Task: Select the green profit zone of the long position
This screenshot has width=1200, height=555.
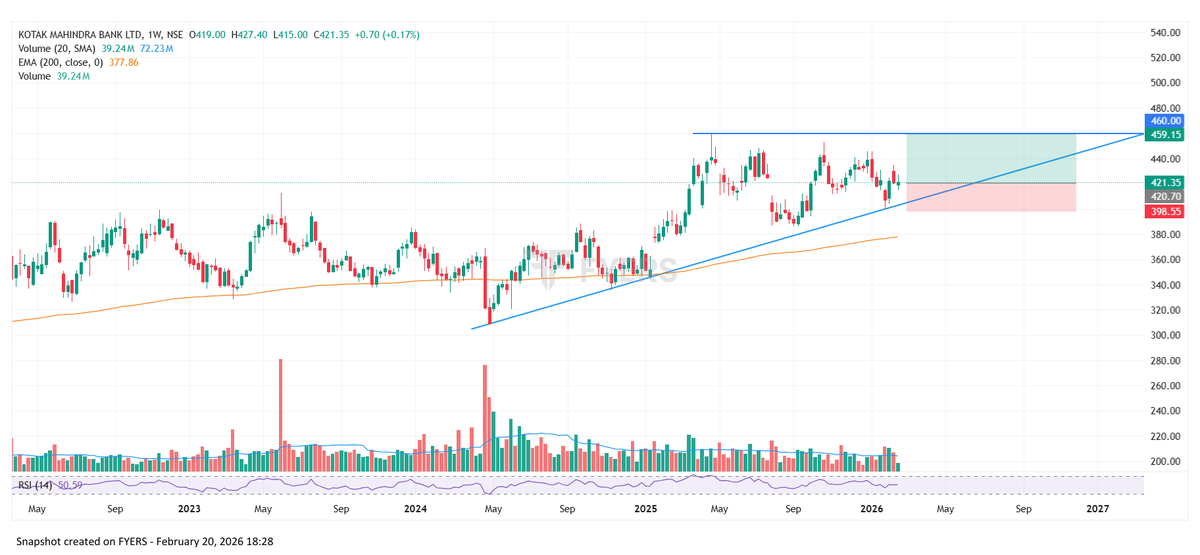Action: pos(991,158)
